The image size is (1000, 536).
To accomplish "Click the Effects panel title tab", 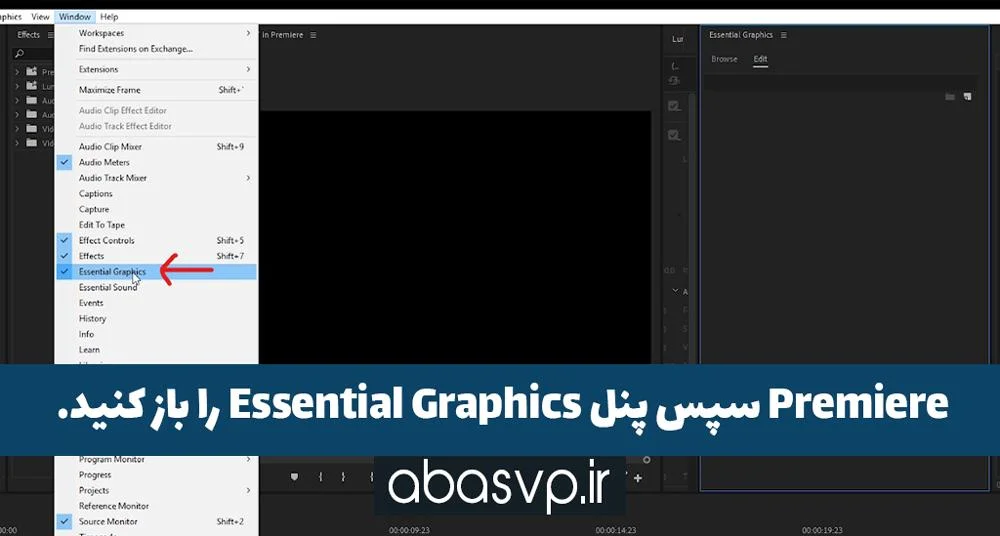I will [29, 35].
